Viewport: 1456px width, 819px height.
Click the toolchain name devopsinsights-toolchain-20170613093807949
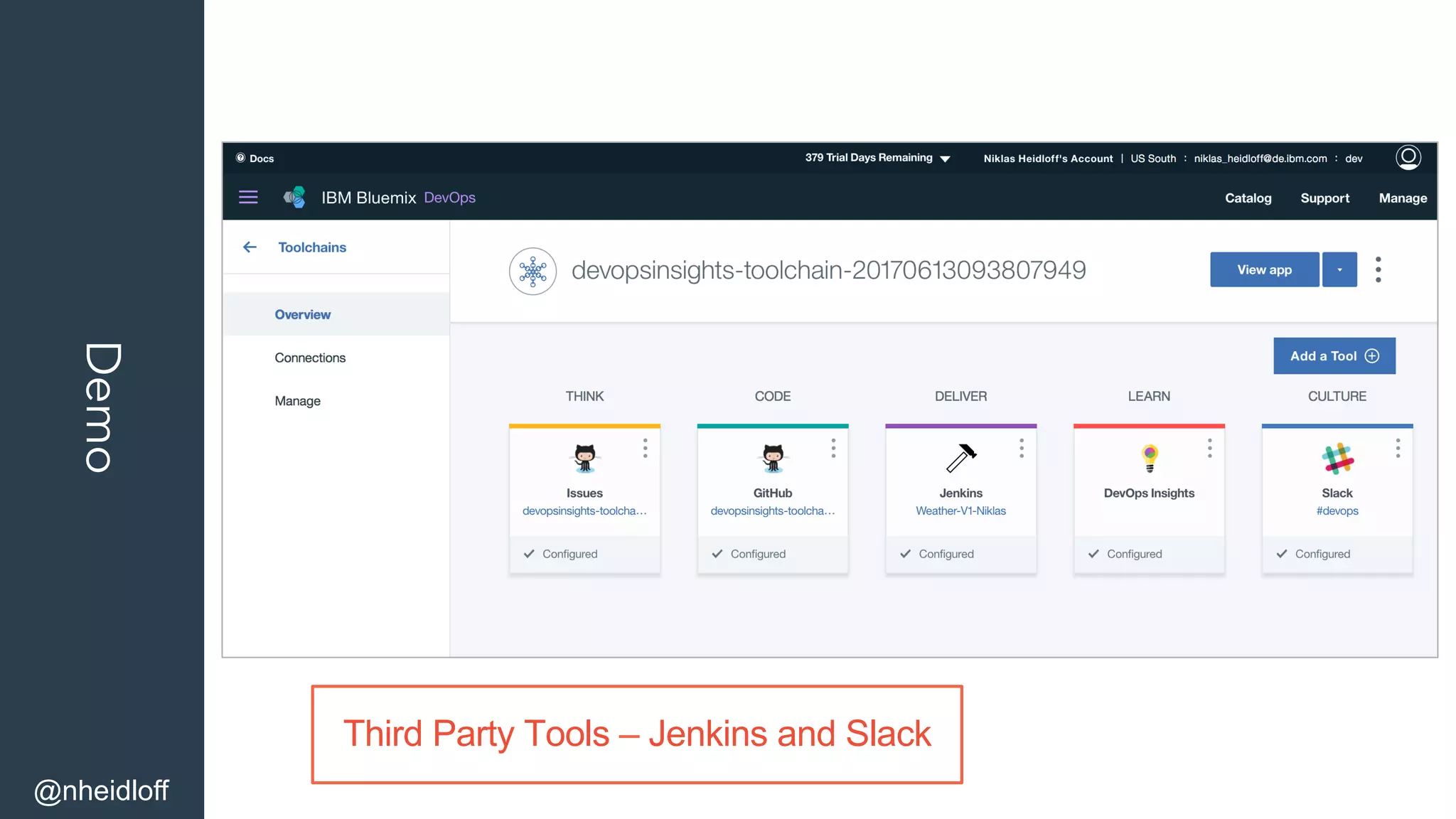point(829,270)
